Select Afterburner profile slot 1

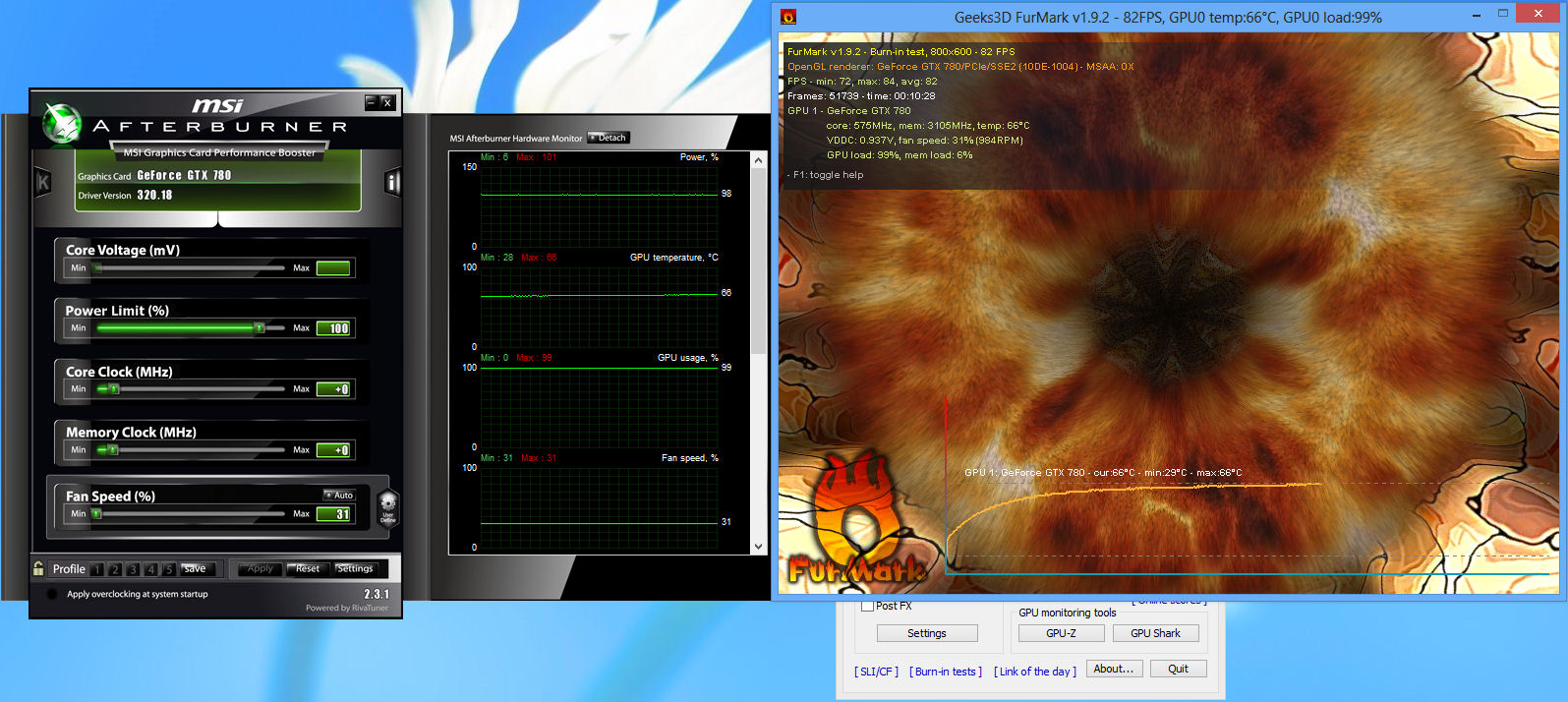coord(97,569)
